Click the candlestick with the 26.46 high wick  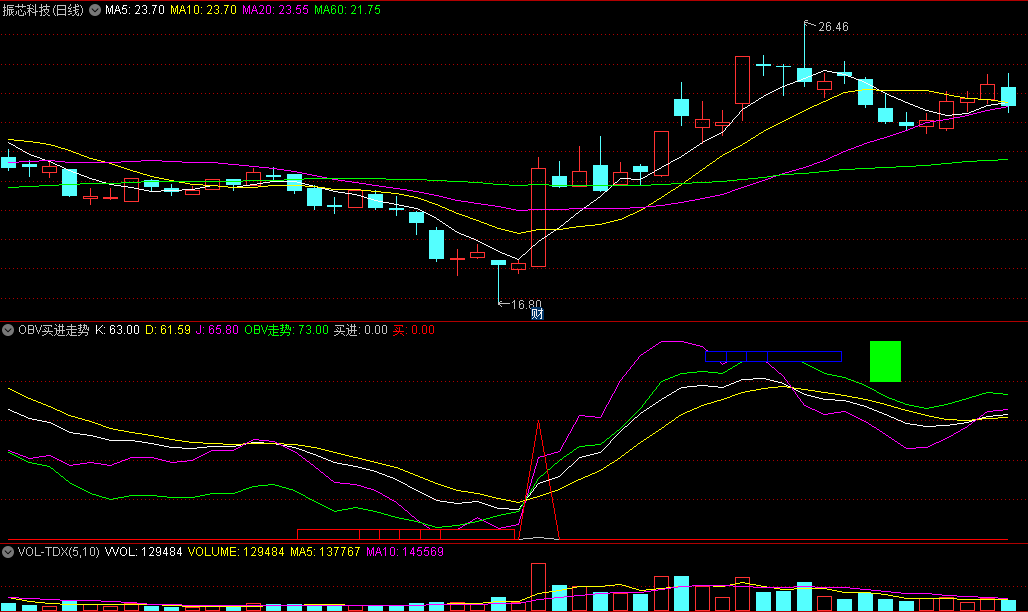click(x=804, y=75)
